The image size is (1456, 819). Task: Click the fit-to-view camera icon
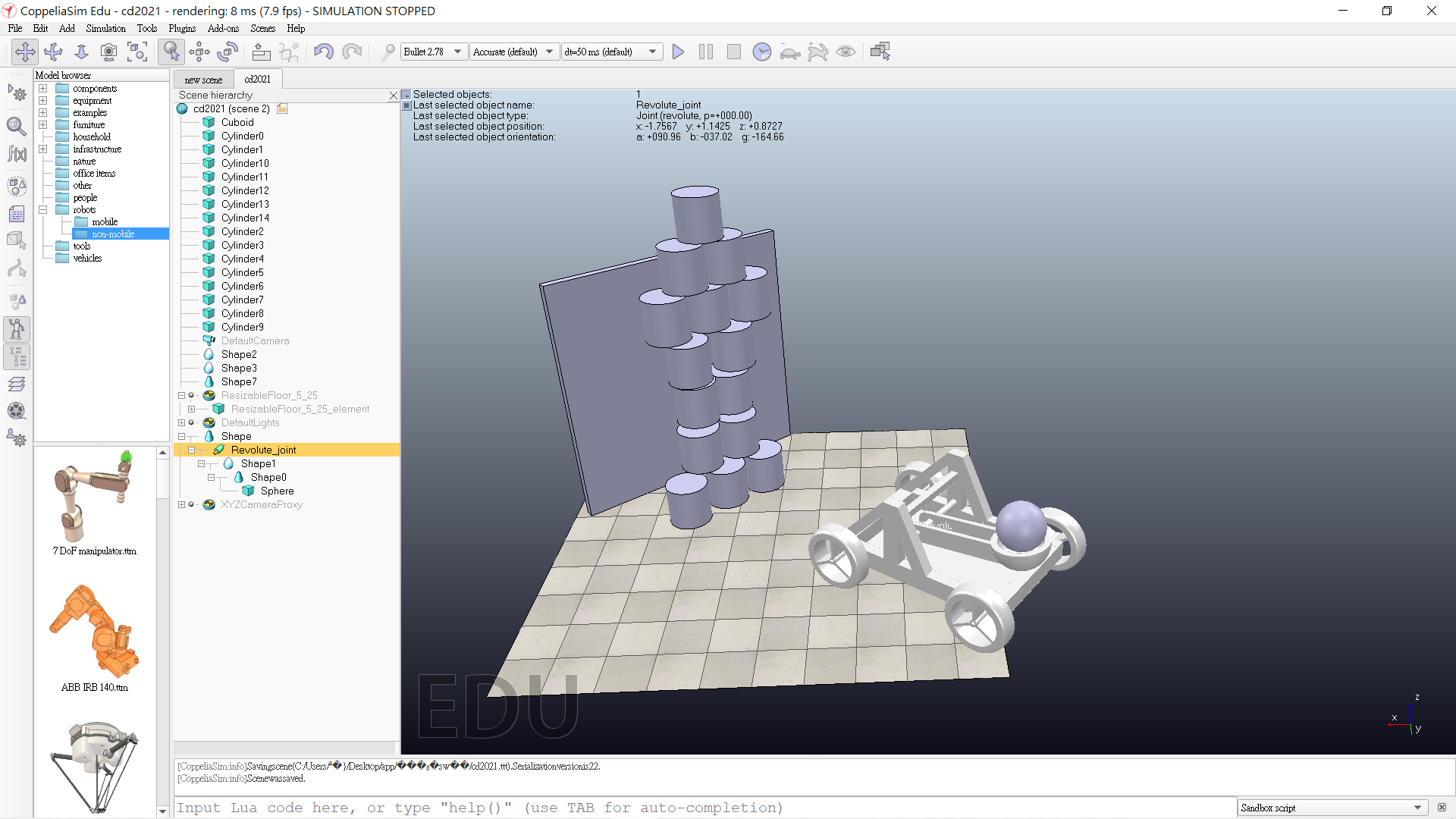pos(137,52)
